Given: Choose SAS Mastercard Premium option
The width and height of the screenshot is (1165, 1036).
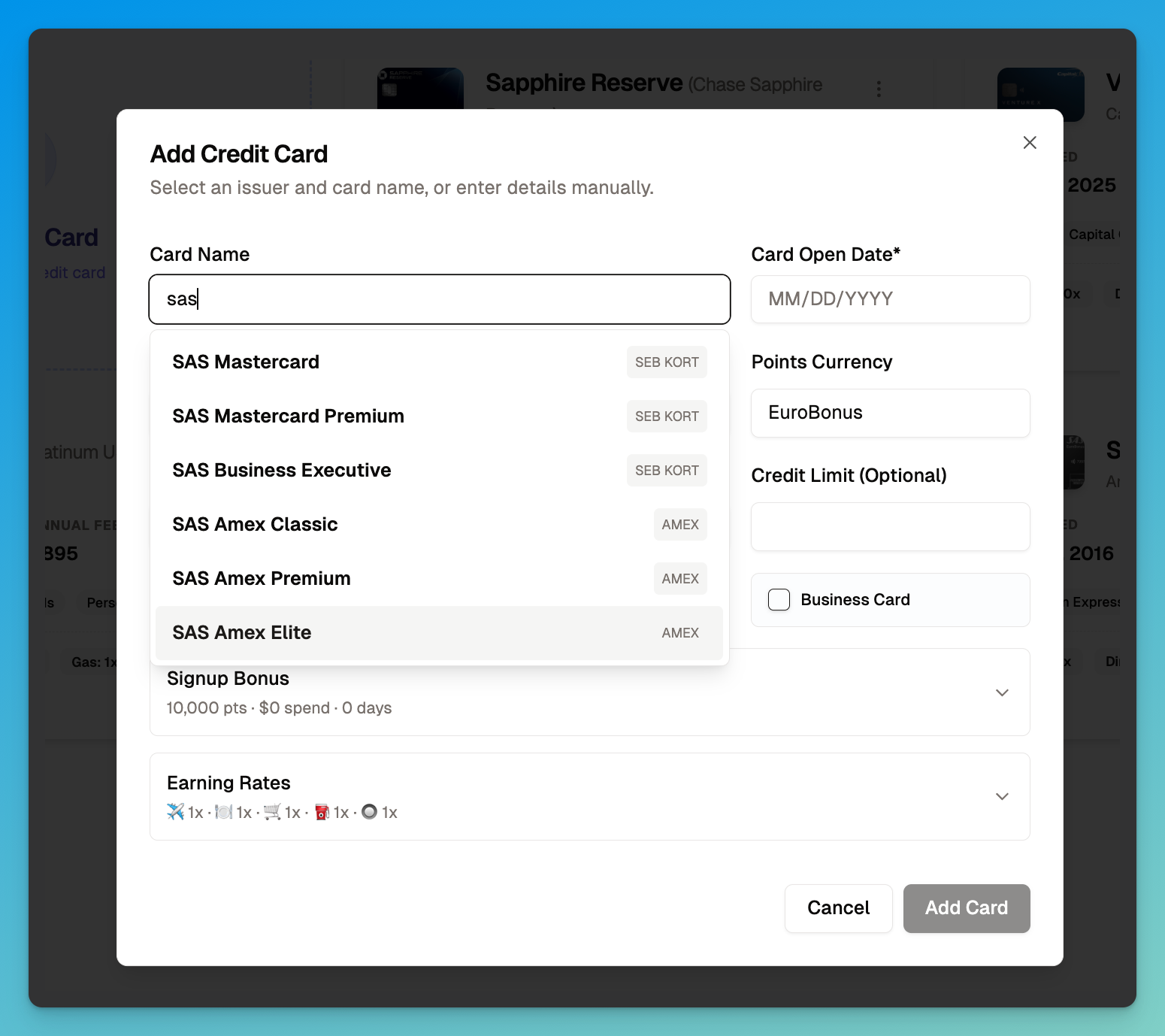Looking at the screenshot, I should (x=440, y=417).
